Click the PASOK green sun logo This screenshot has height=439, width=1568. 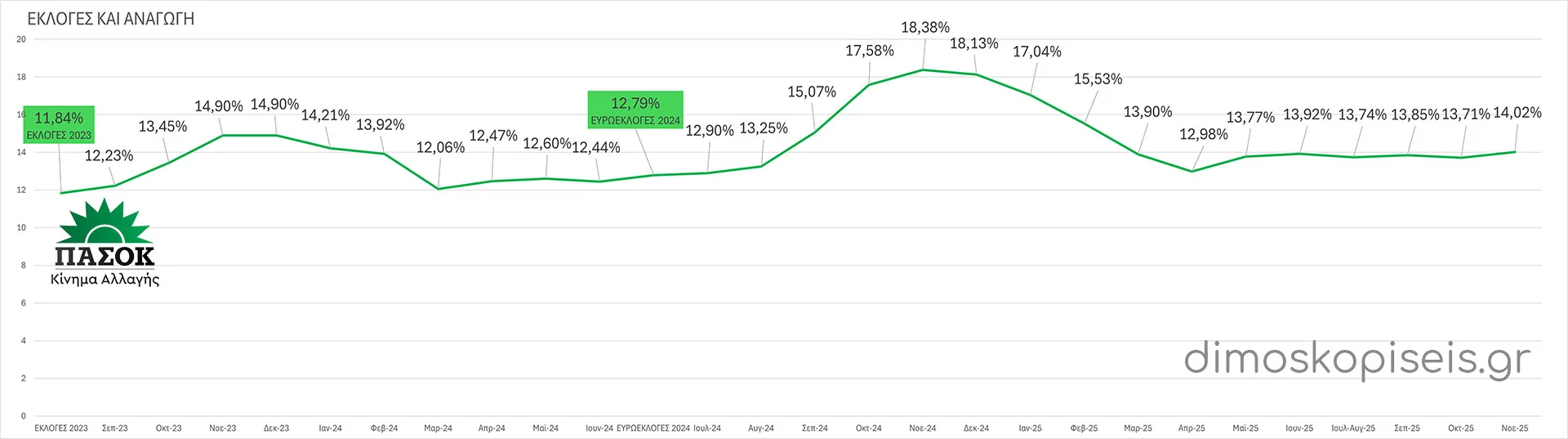click(105, 222)
